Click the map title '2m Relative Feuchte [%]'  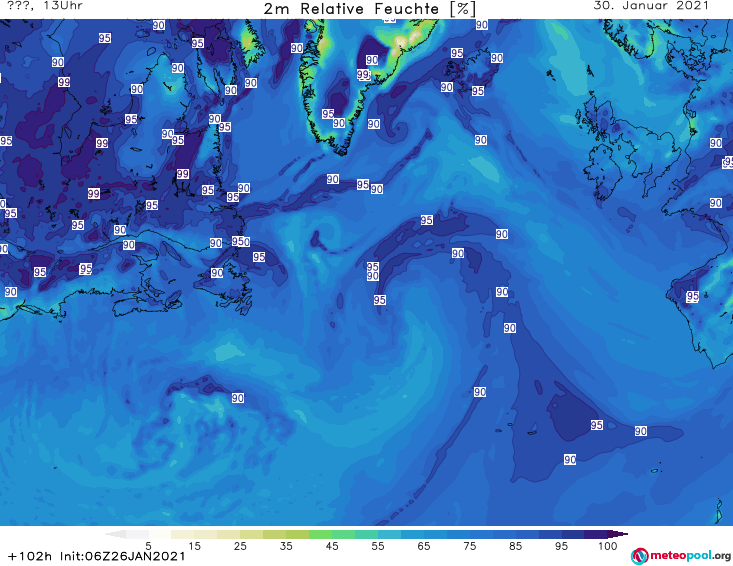(369, 9)
